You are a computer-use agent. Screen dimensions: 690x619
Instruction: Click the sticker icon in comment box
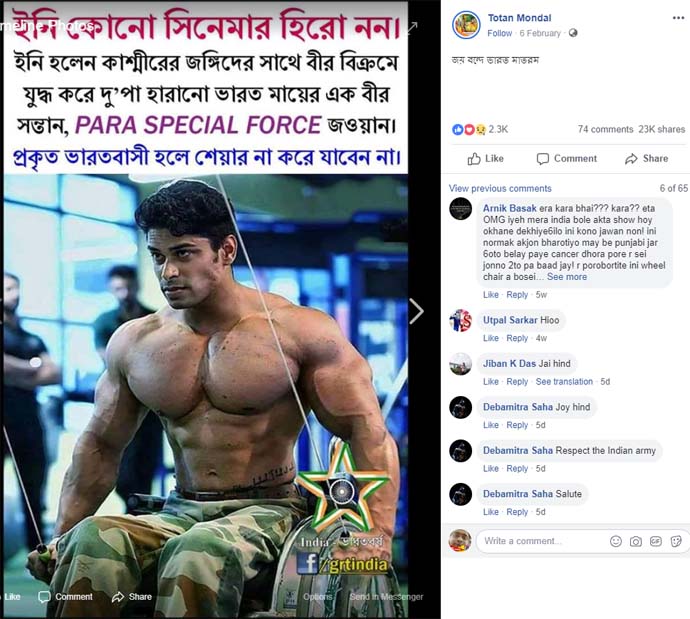point(676,541)
